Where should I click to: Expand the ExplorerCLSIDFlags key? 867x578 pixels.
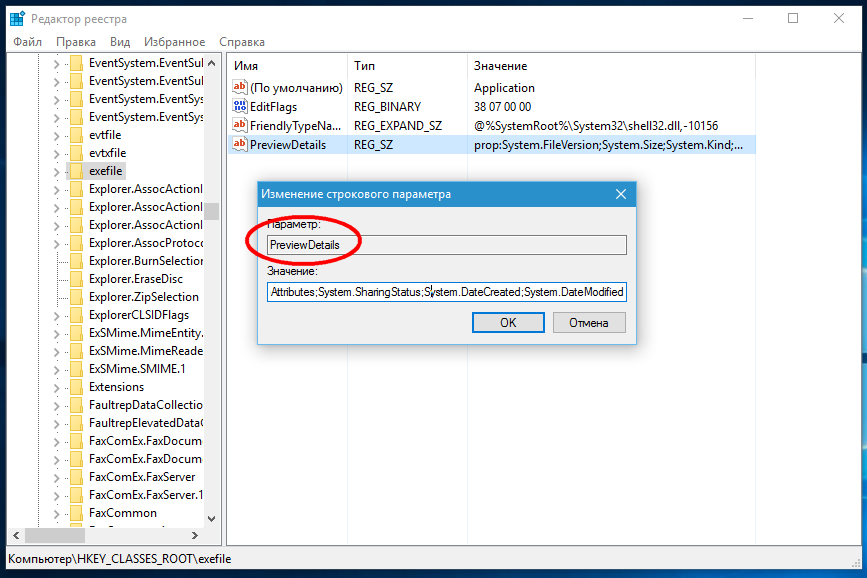pyautogui.click(x=56, y=316)
